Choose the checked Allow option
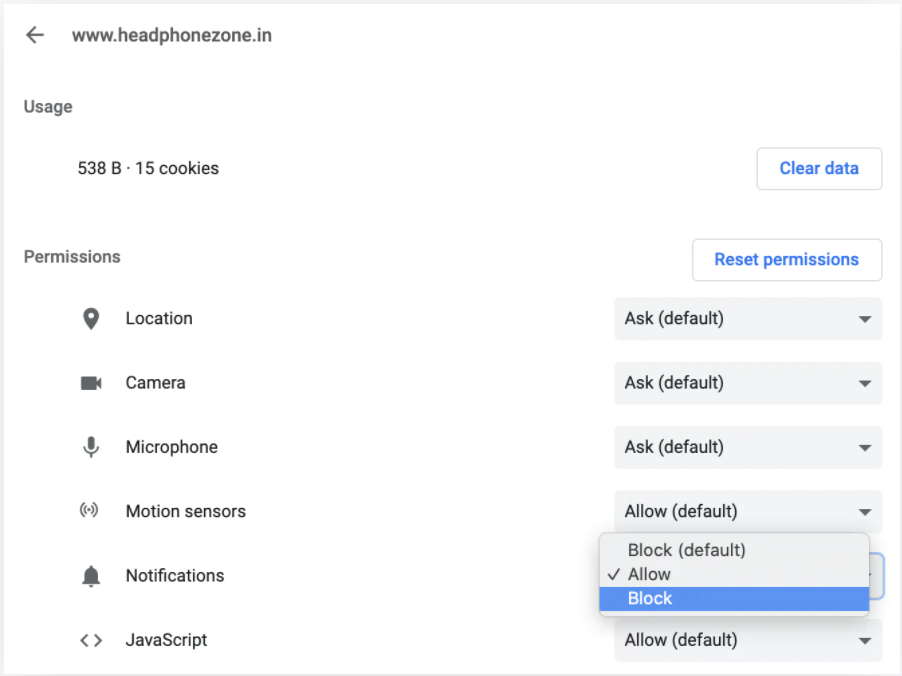 pyautogui.click(x=649, y=574)
